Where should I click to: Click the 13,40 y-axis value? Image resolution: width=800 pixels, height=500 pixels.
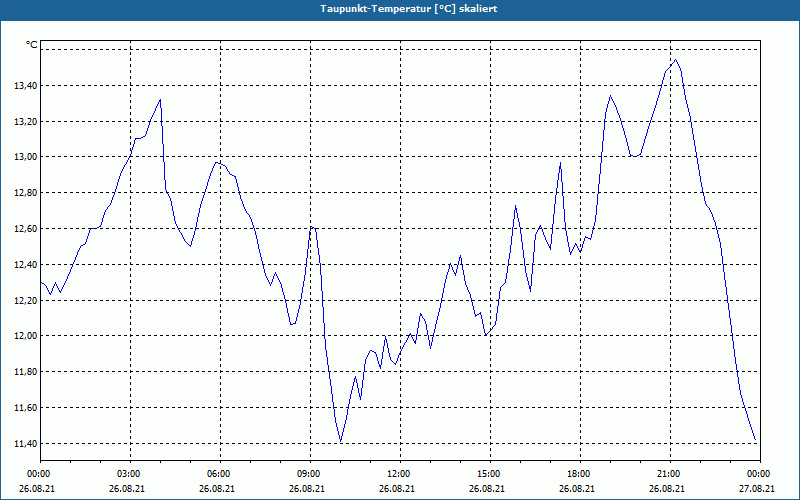click(25, 86)
